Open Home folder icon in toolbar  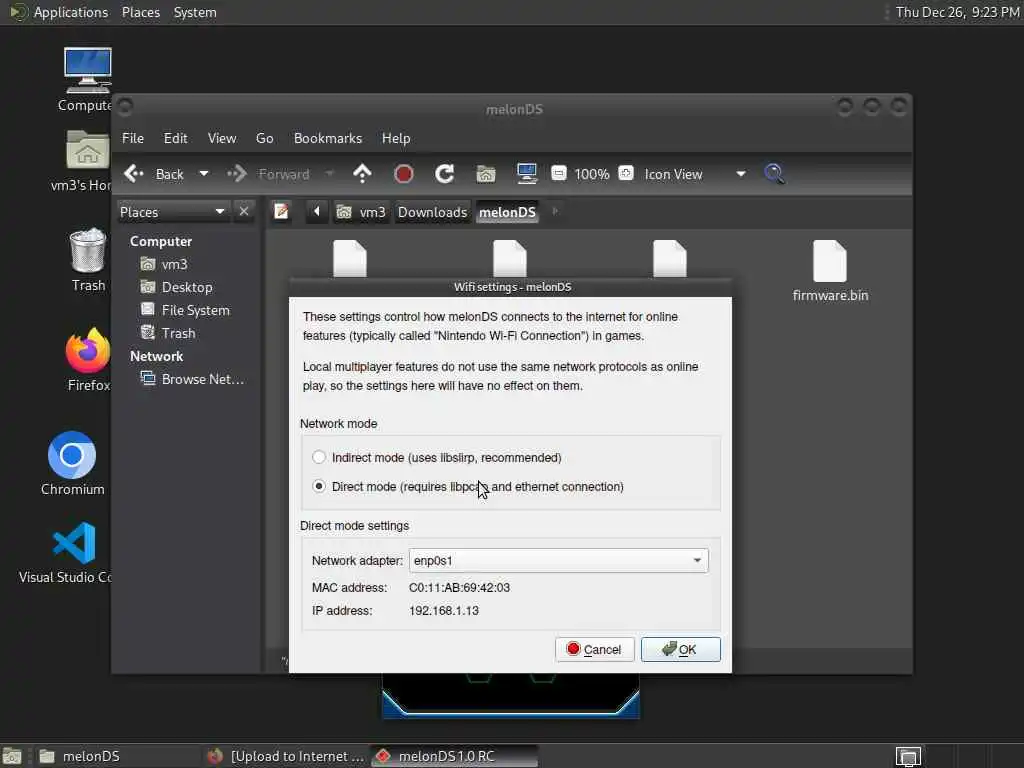(x=485, y=174)
